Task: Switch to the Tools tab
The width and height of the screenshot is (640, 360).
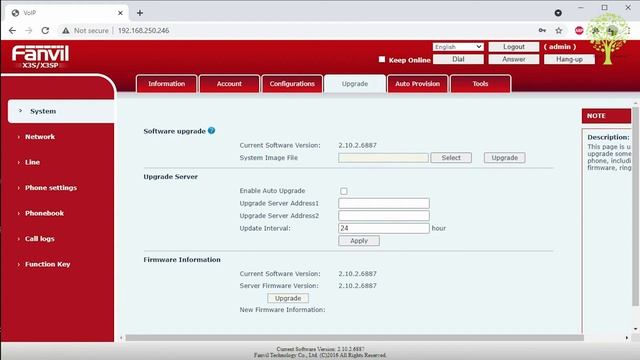Action: (480, 84)
